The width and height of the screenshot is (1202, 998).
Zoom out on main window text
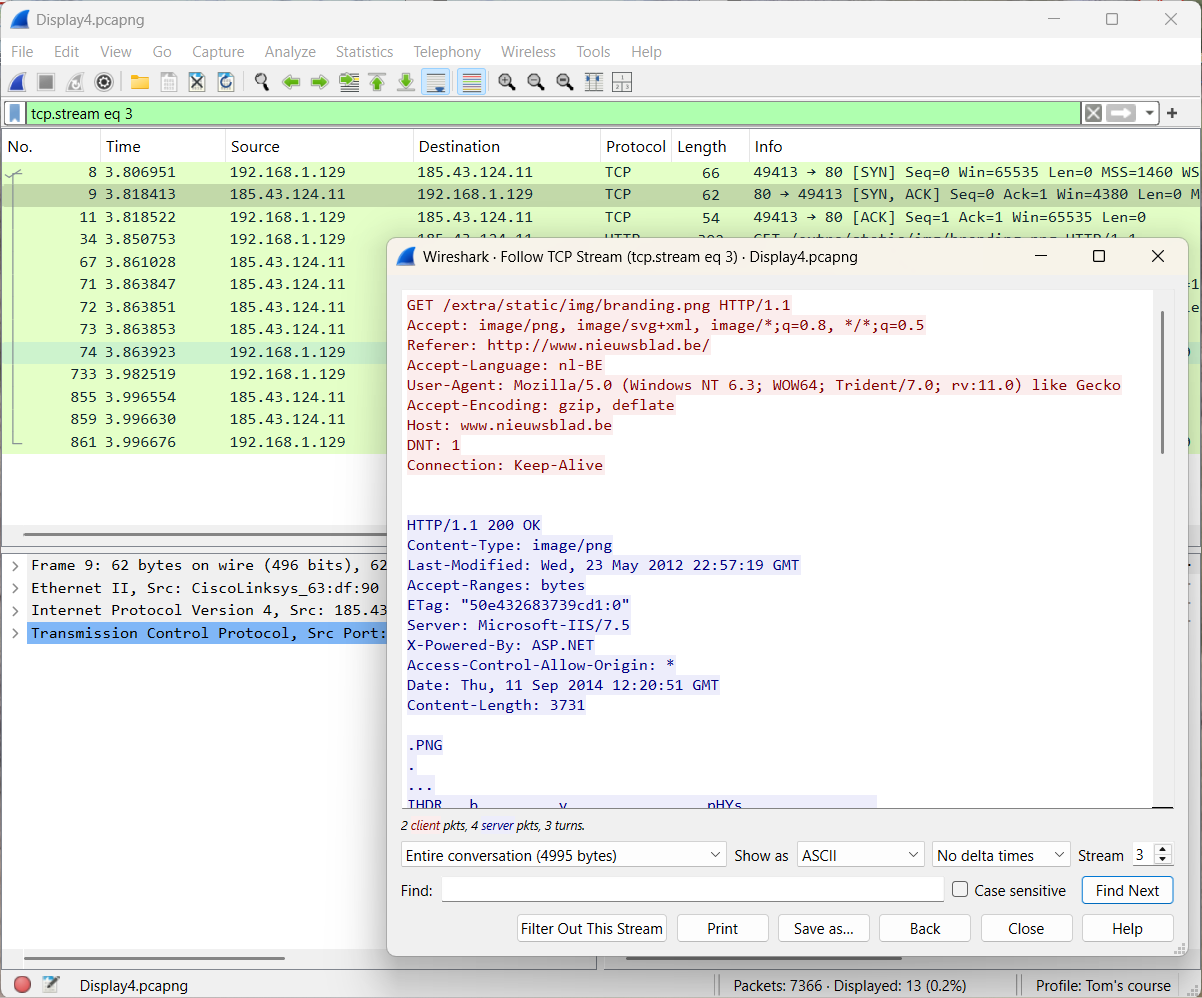(x=536, y=82)
